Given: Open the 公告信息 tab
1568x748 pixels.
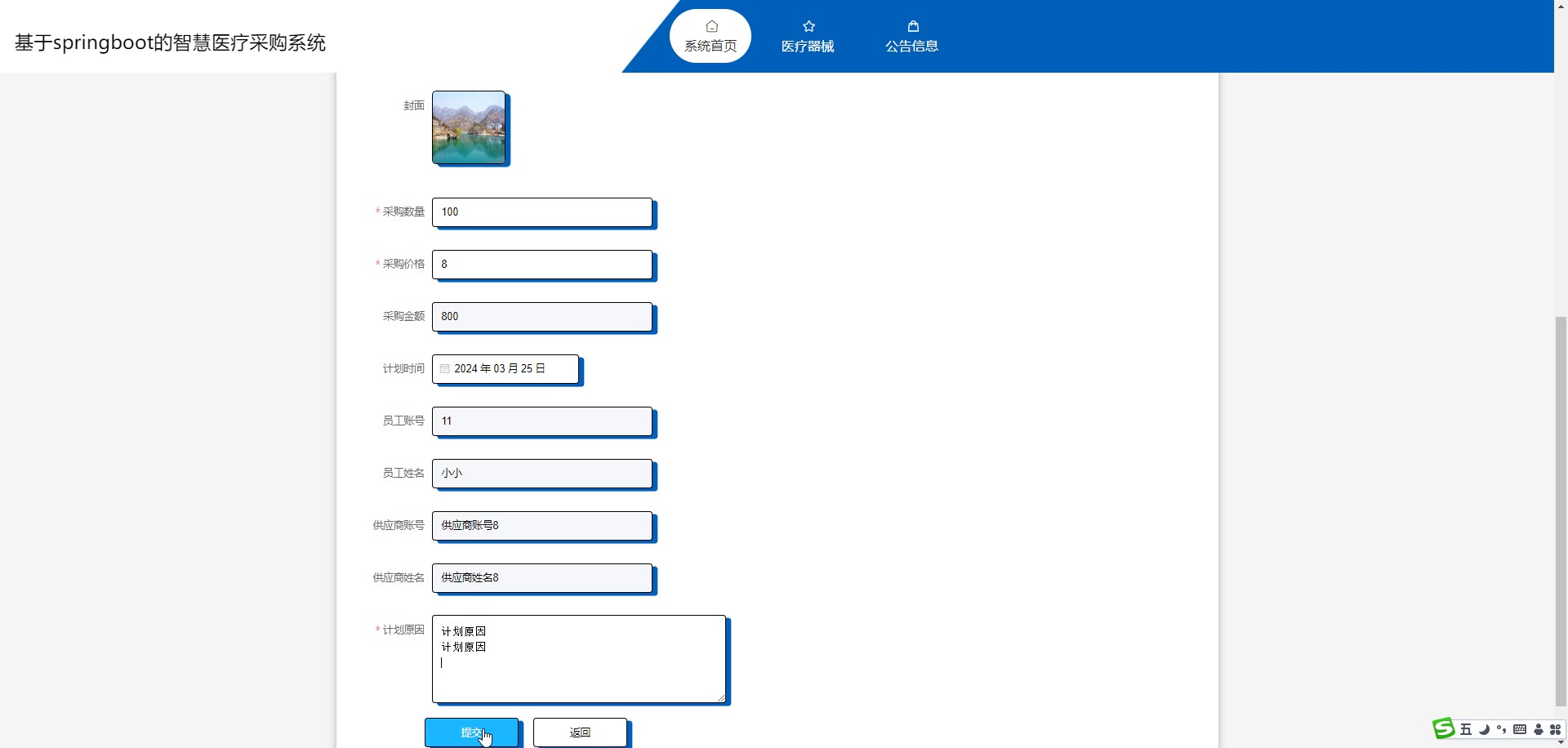Looking at the screenshot, I should point(912,36).
